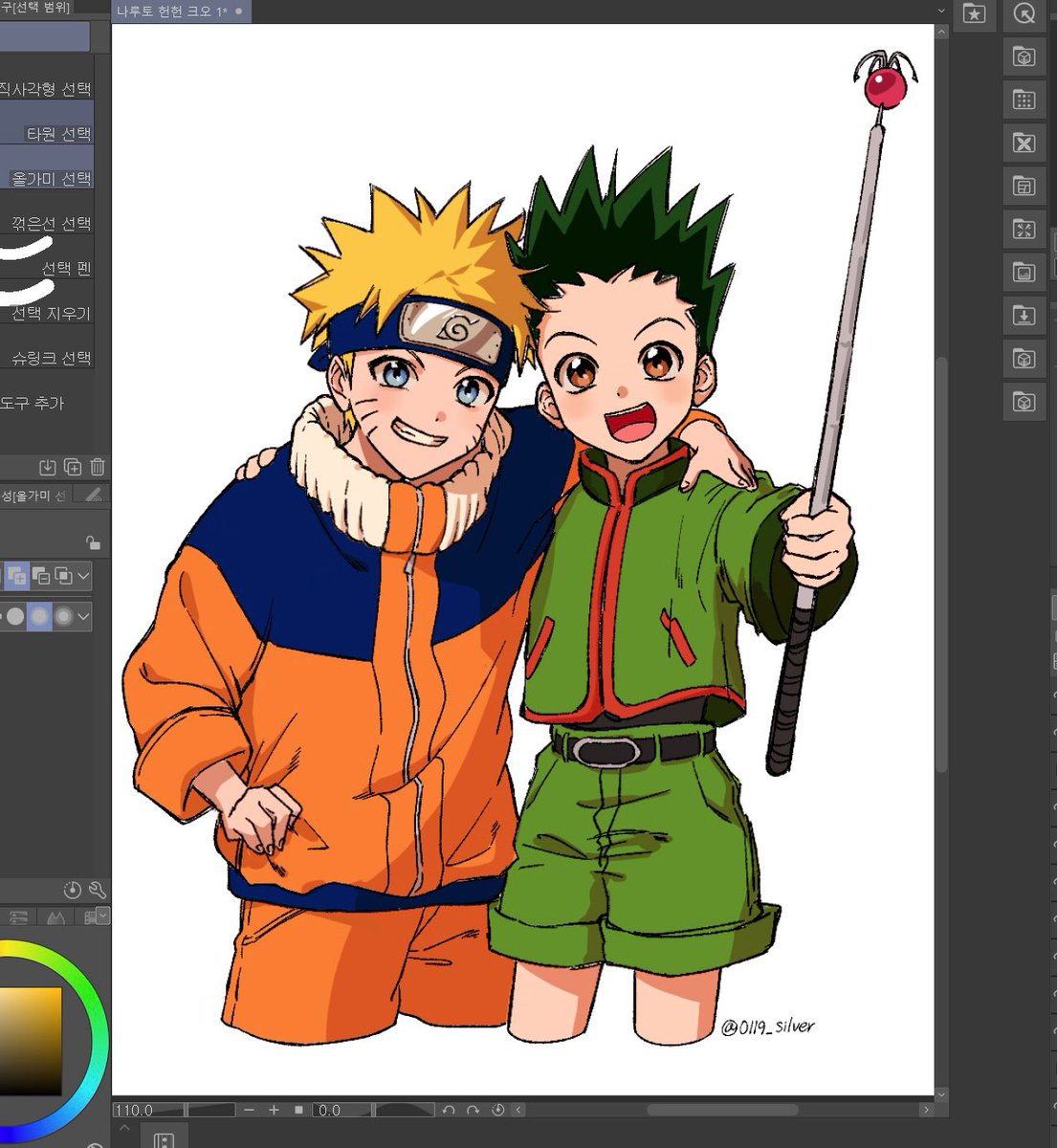Expand the anti-aliasing dropdown arrow

pyautogui.click(x=84, y=616)
